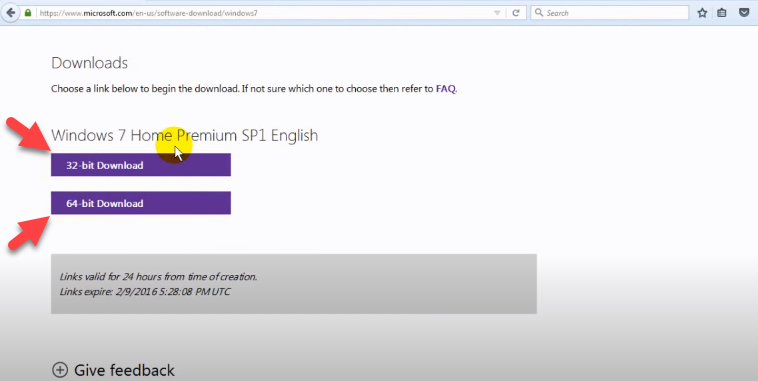758x381 pixels.
Task: Click the Search input field
Action: (x=610, y=13)
